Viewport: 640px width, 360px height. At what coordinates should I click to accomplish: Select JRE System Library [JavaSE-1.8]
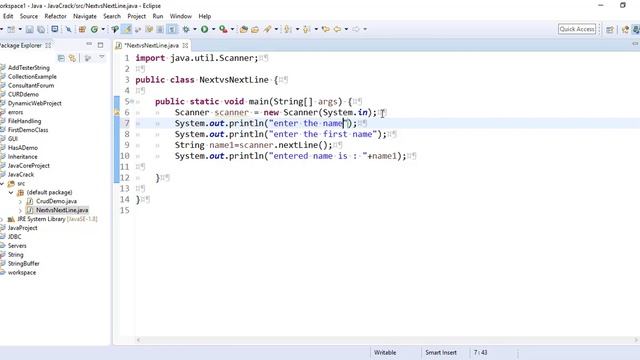tap(57, 219)
